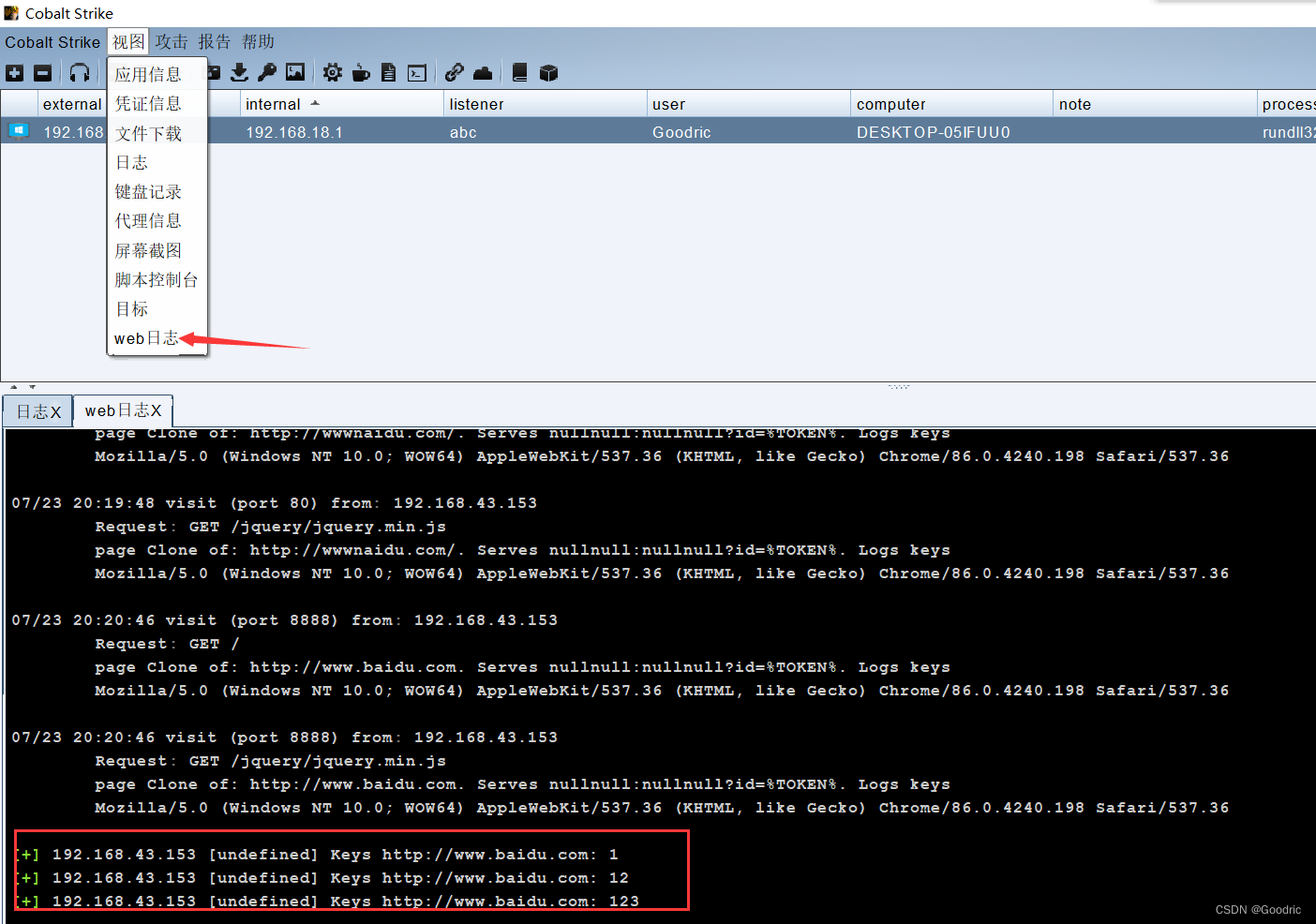Click the Connect to team server plus icon

pyautogui.click(x=15, y=73)
